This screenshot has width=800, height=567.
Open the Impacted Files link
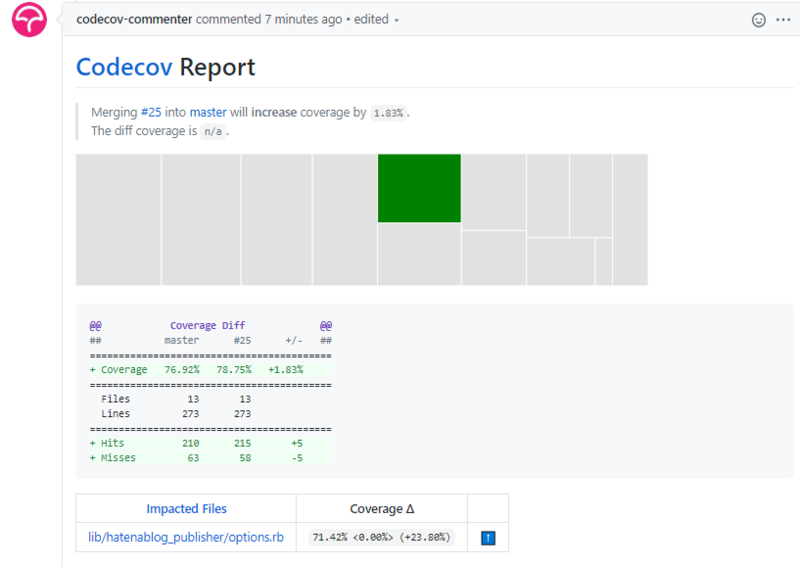coord(186,509)
